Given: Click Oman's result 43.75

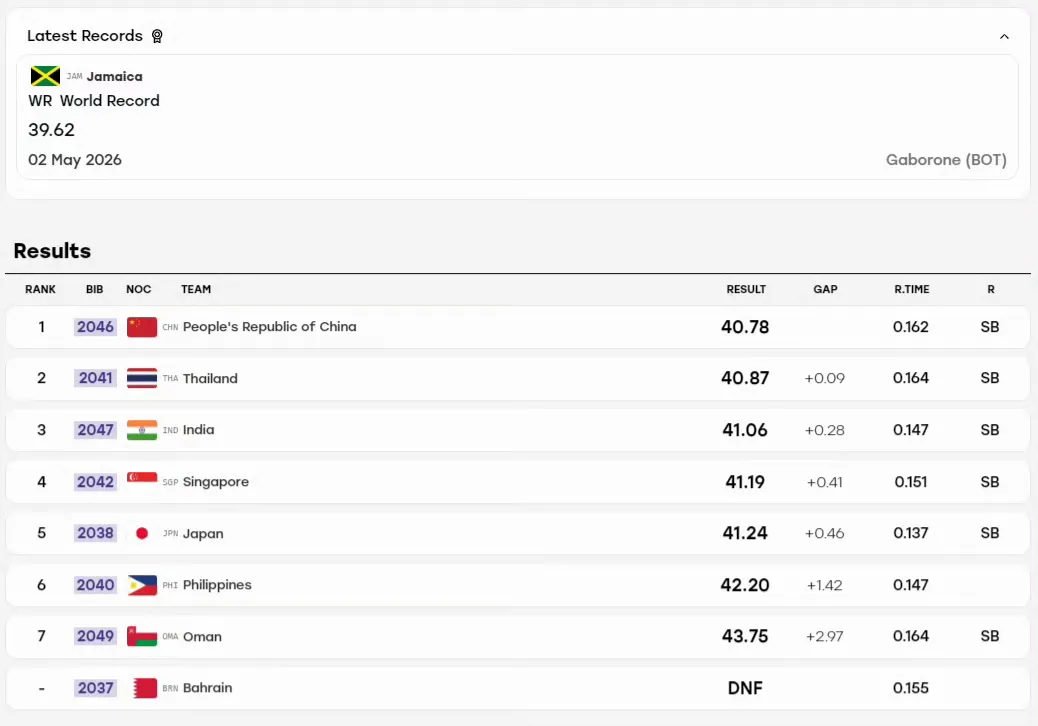Looking at the screenshot, I should coord(745,636).
